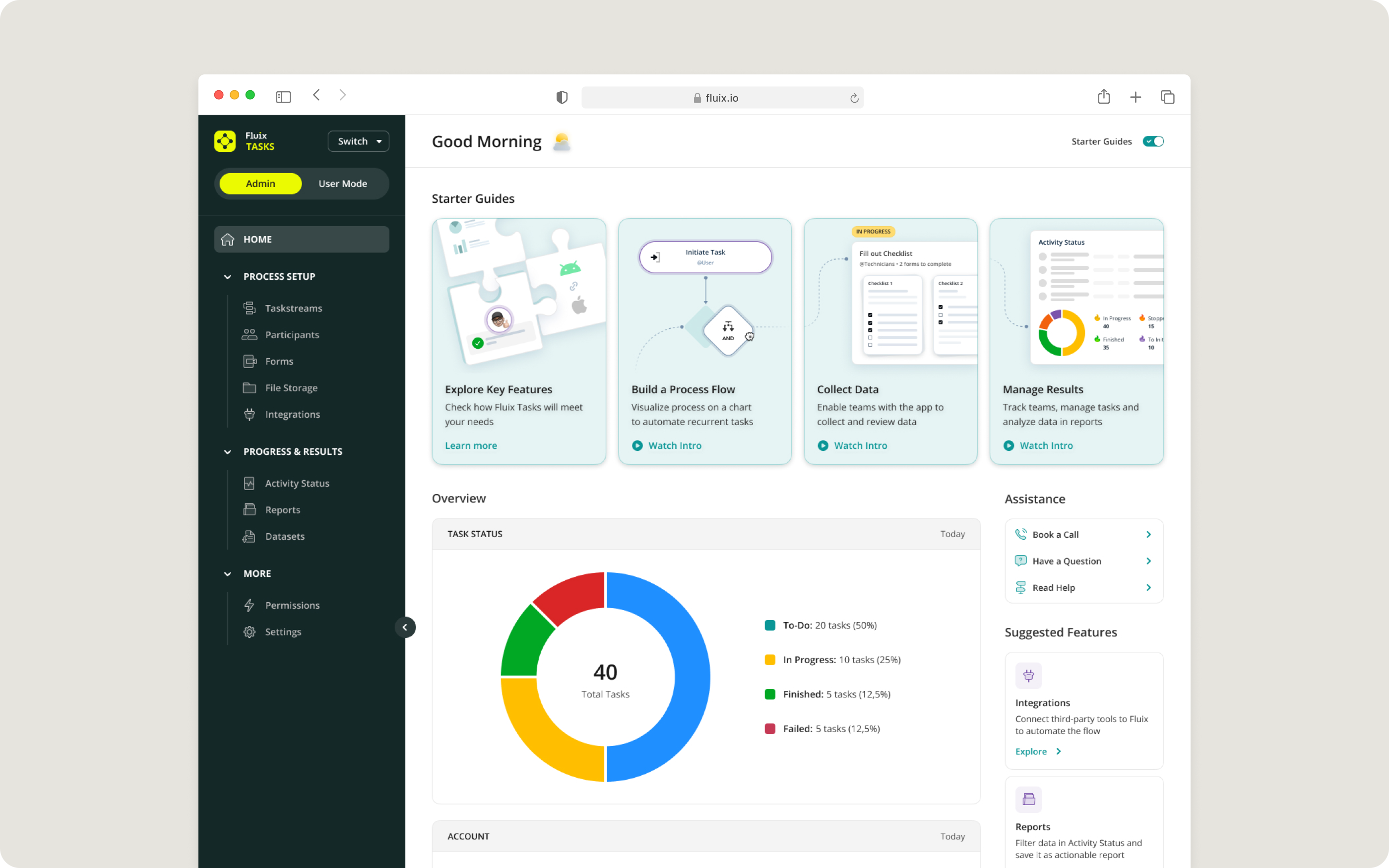This screenshot has height=868, width=1389.
Task: Click the Permissions lightning icon
Action: coord(249,605)
